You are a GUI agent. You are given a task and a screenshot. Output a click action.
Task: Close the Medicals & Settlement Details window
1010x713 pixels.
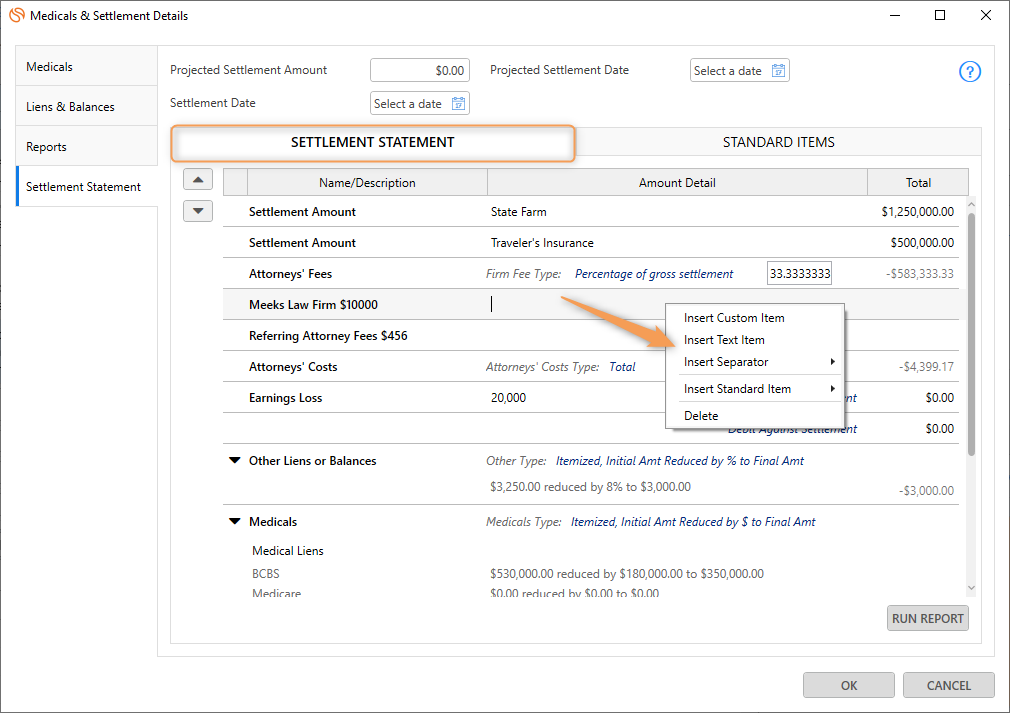pyautogui.click(x=986, y=15)
